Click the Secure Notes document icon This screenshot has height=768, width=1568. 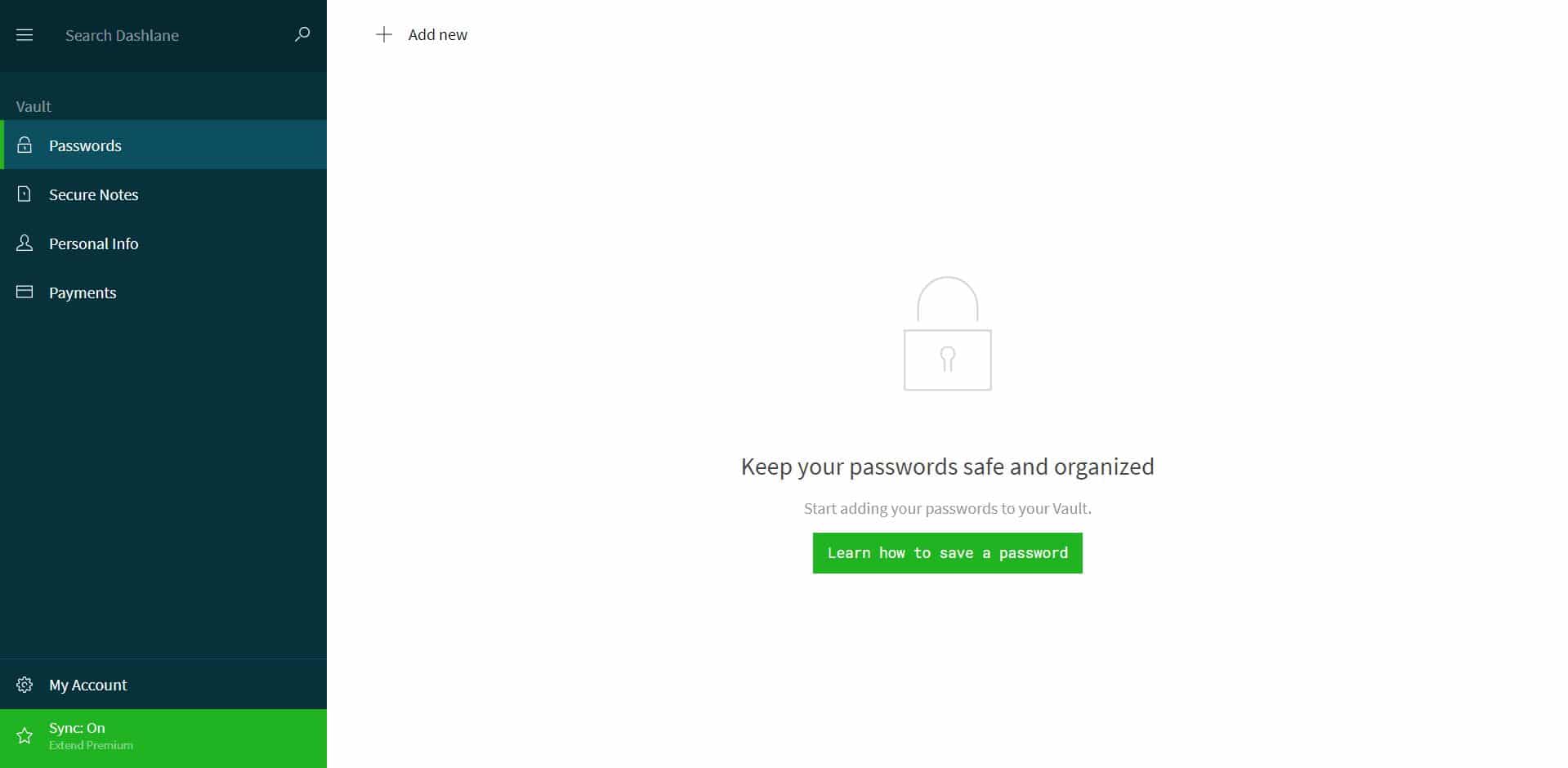[25, 194]
